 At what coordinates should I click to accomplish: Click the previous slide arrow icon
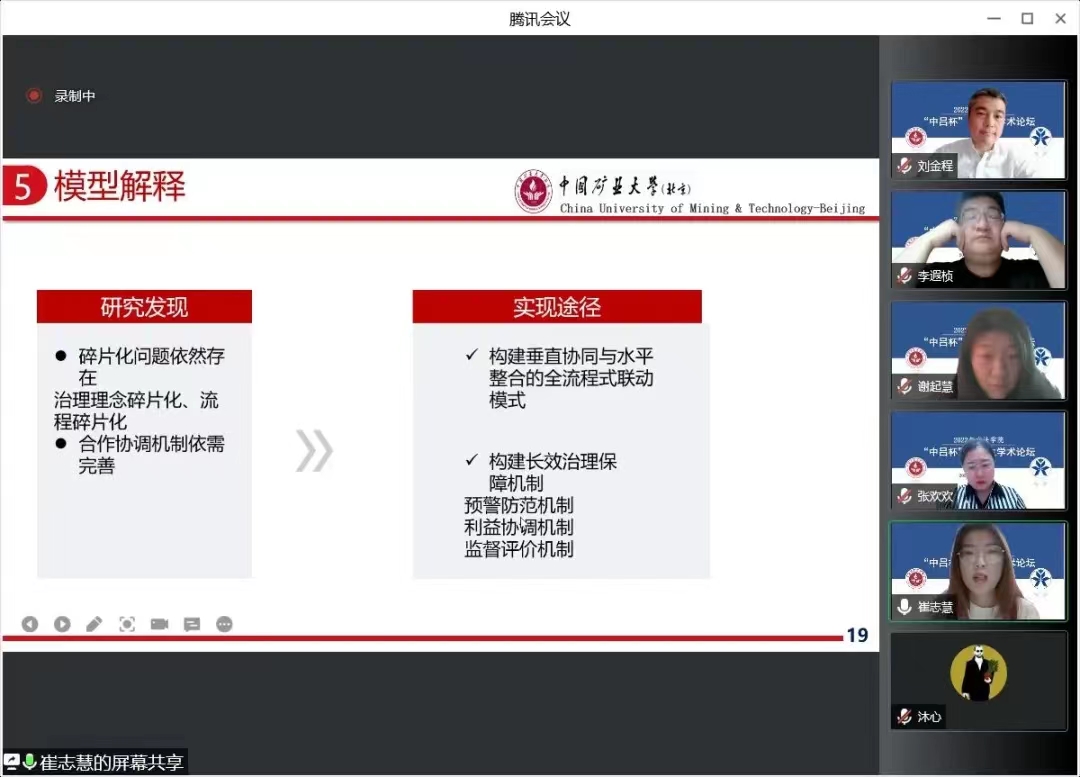(30, 624)
